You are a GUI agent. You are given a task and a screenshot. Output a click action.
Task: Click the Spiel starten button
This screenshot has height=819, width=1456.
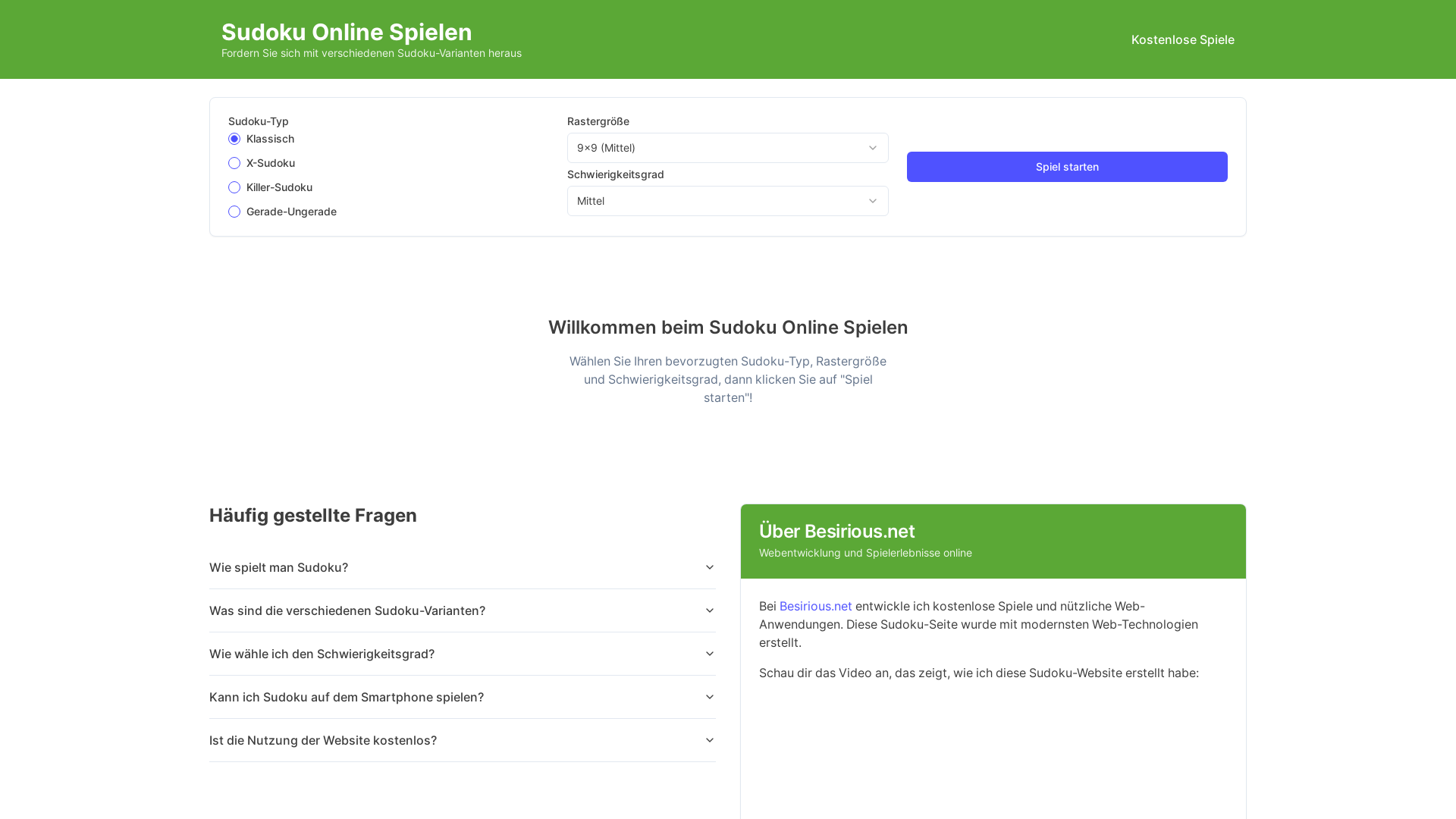click(1067, 167)
